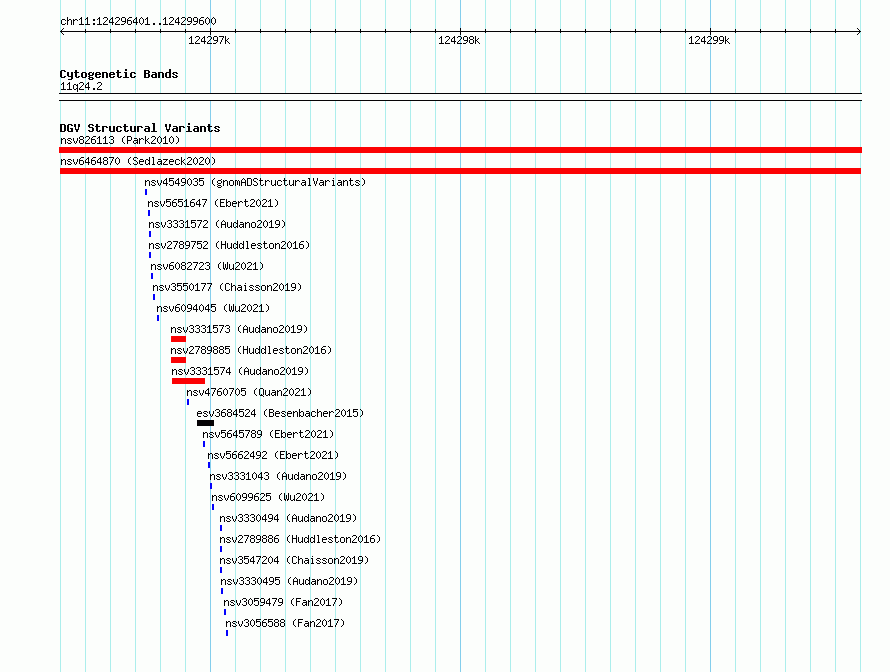Select nsv3331043 (Audano2019) variant
Viewport: 890px width, 672px height.
[x=278, y=476]
